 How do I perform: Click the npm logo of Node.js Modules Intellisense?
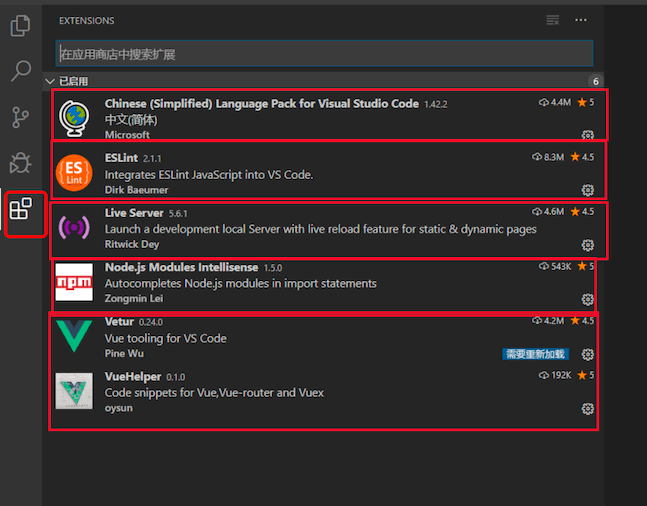[x=74, y=282]
